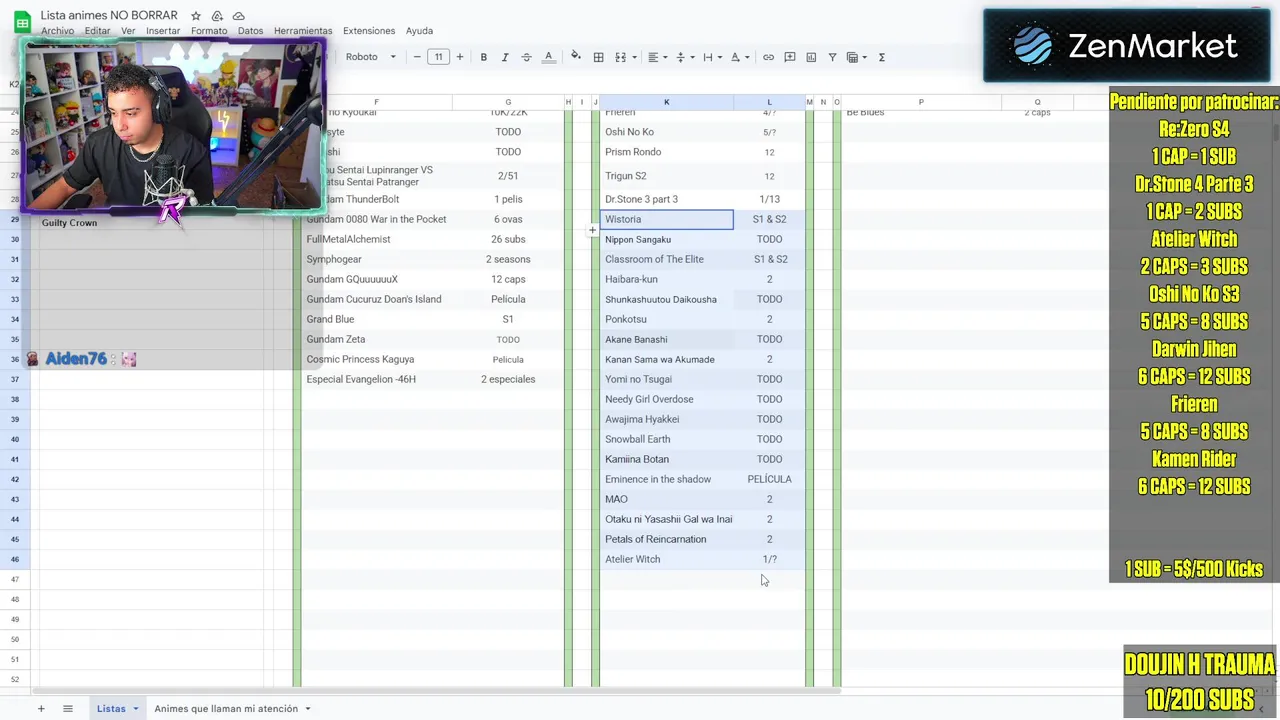The height and width of the screenshot is (720, 1280).
Task: Click the insert chart icon
Action: click(811, 57)
